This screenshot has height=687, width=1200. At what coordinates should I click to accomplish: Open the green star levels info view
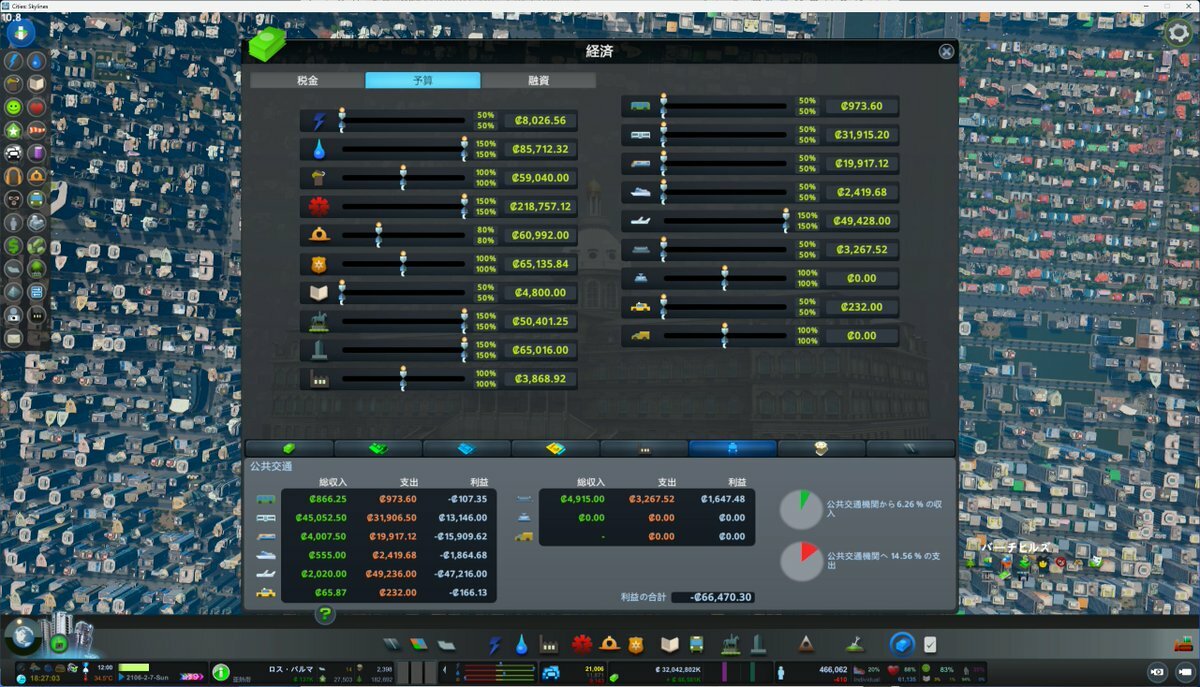(14, 130)
